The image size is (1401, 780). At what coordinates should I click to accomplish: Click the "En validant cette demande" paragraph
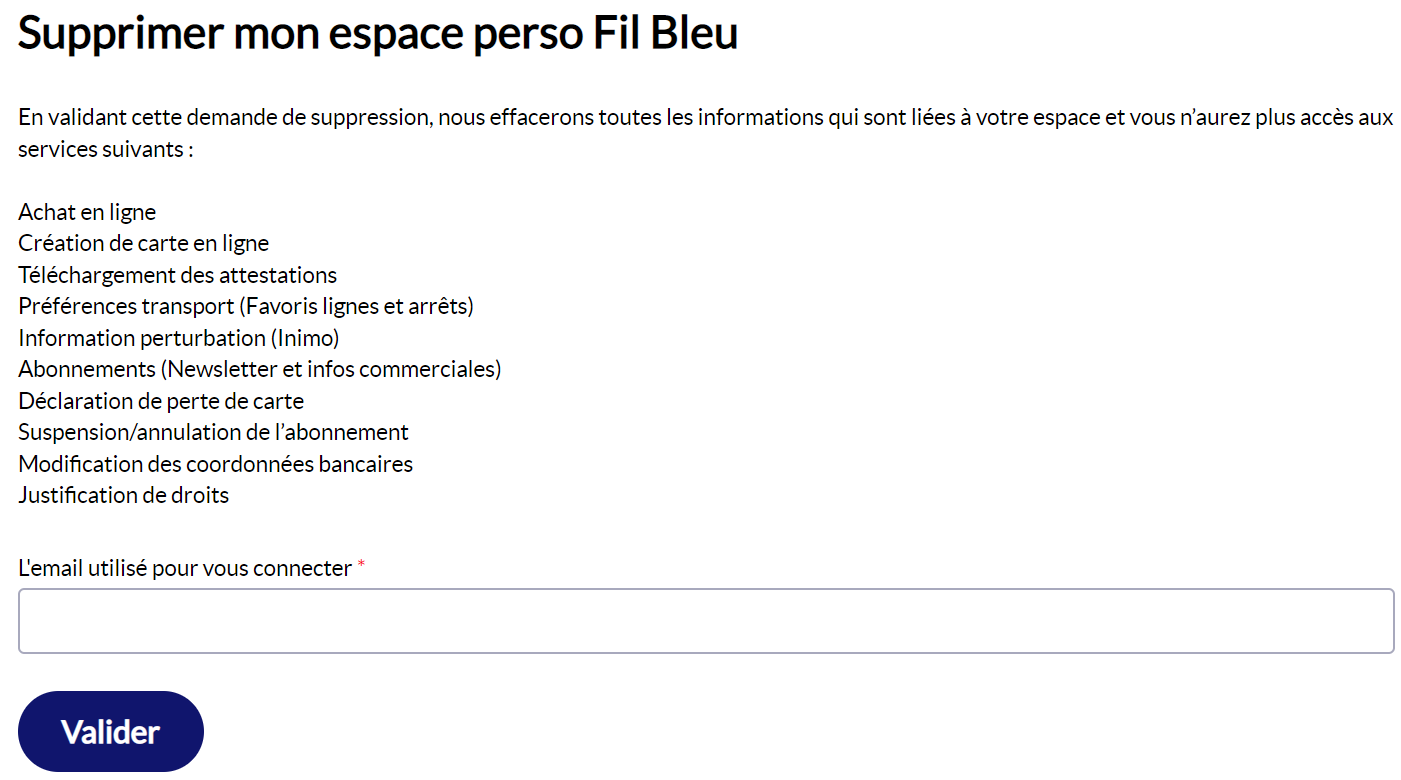pyautogui.click(x=705, y=133)
